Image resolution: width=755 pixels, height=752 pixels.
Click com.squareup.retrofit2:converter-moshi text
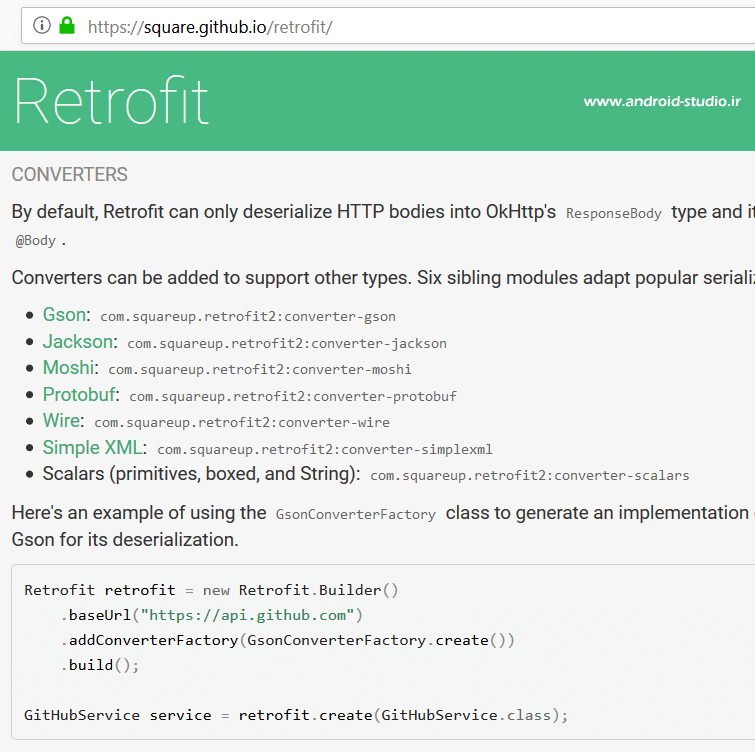[260, 370]
